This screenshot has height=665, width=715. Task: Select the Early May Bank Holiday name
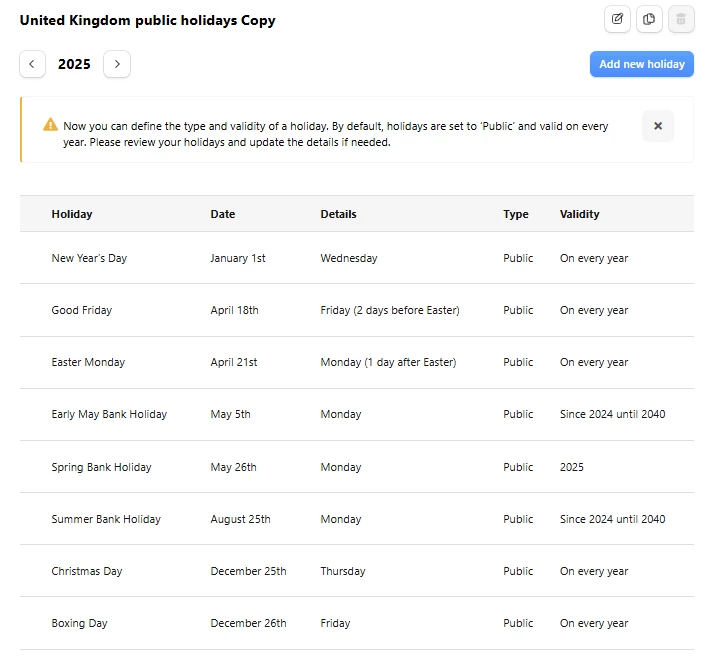[x=109, y=414]
